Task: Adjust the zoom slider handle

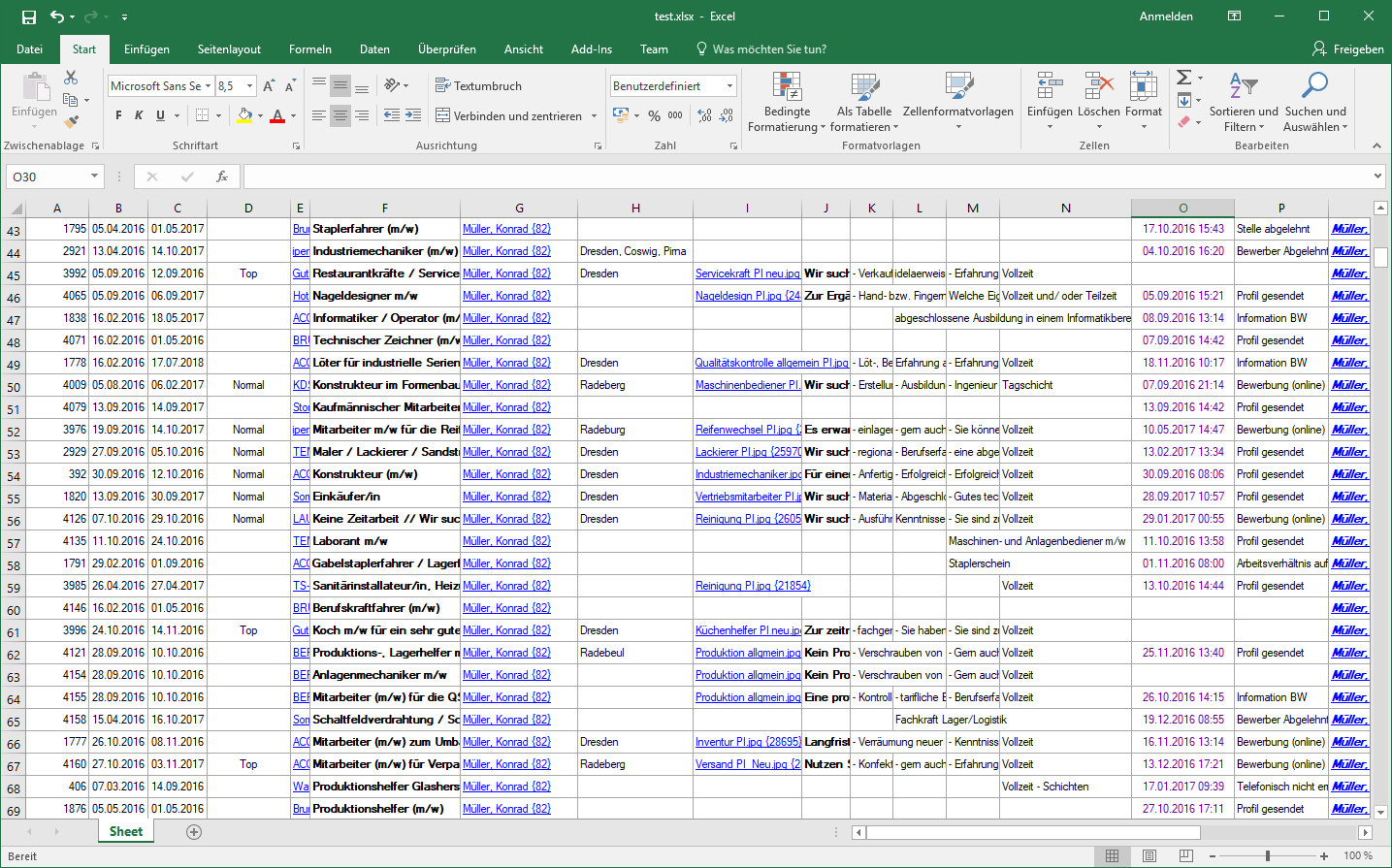Action: pyautogui.click(x=1268, y=855)
